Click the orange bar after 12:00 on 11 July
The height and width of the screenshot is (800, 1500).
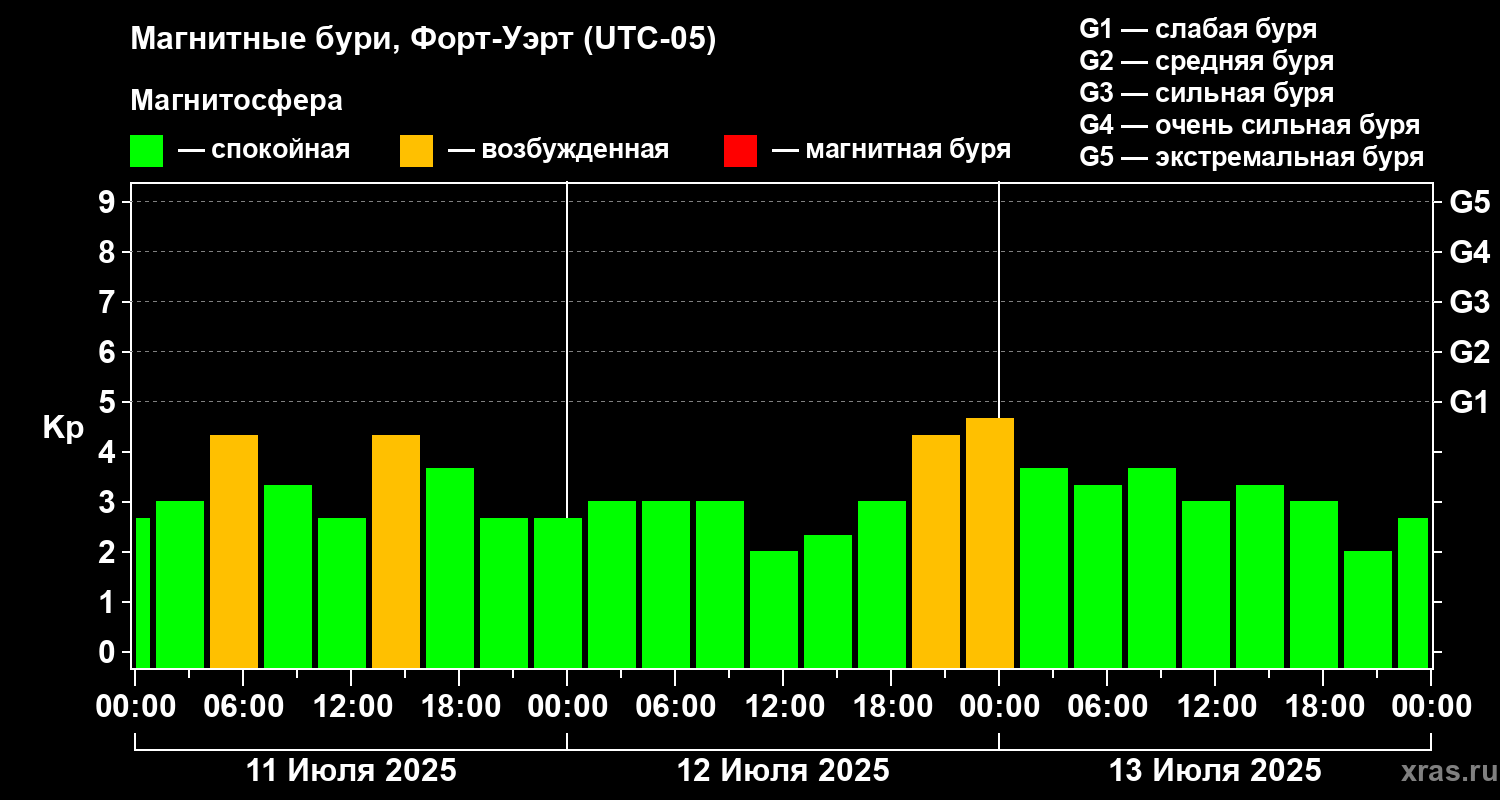pos(396,551)
